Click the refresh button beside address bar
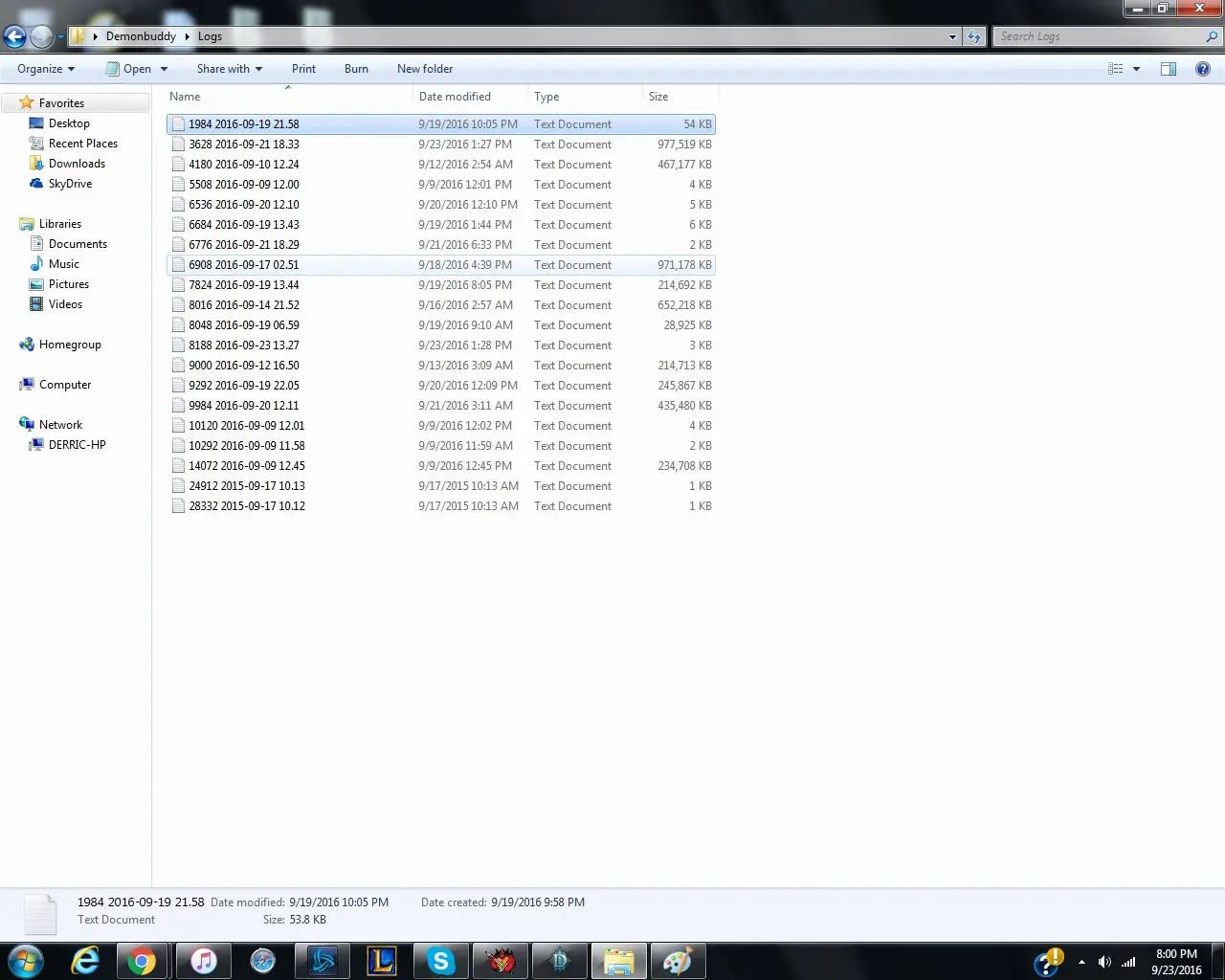The height and width of the screenshot is (980, 1225). click(x=974, y=37)
